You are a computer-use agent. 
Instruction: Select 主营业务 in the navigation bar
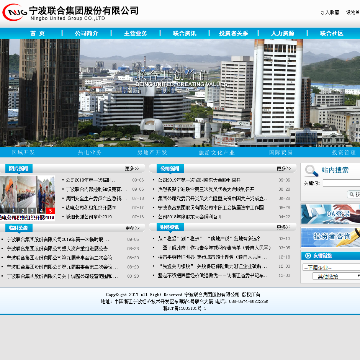135,33
